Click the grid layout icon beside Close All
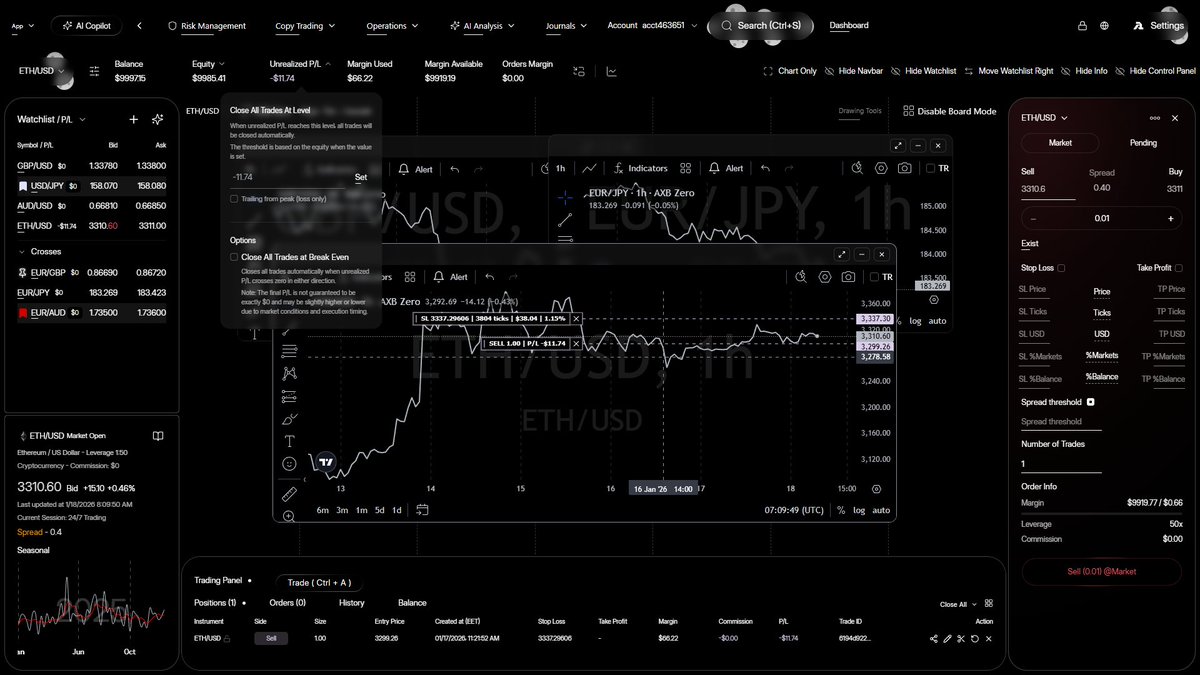The image size is (1200, 675). click(989, 604)
